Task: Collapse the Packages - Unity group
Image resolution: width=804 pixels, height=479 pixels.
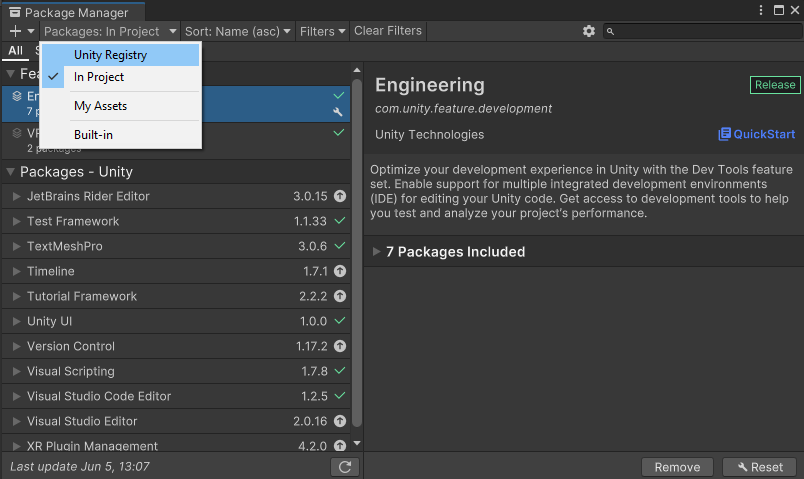Action: coord(10,172)
